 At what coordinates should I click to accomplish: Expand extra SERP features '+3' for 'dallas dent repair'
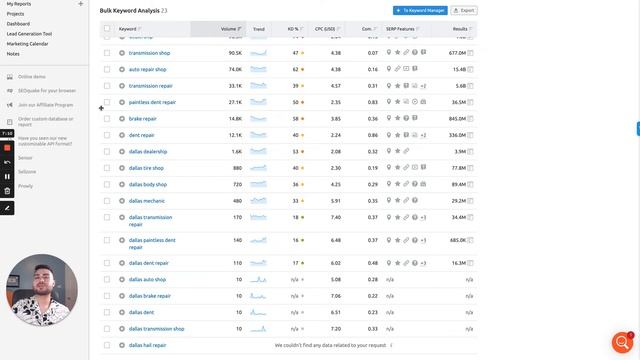point(423,263)
